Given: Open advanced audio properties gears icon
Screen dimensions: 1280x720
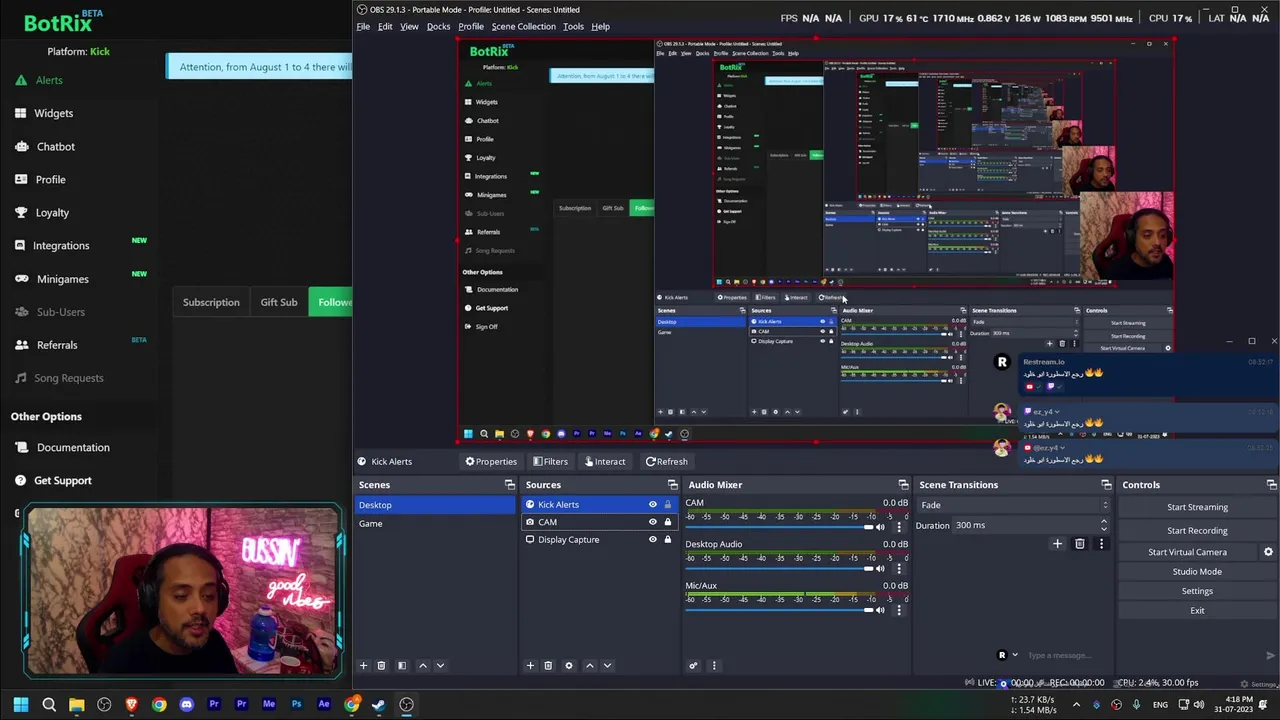Looking at the screenshot, I should click(693, 666).
